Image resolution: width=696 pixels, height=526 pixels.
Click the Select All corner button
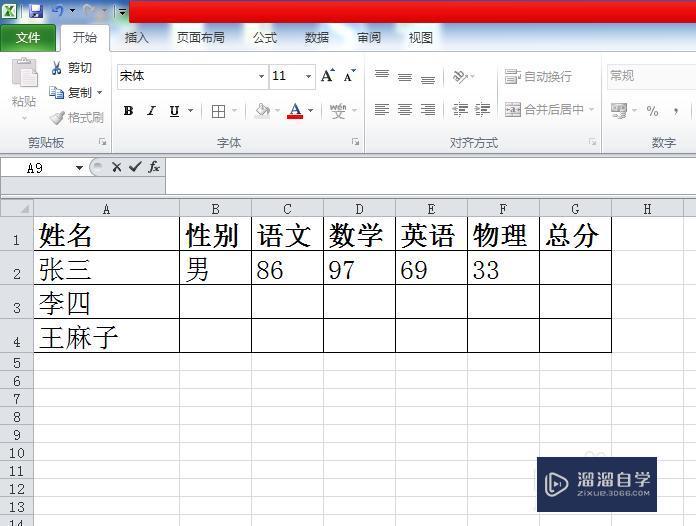pos(17,208)
